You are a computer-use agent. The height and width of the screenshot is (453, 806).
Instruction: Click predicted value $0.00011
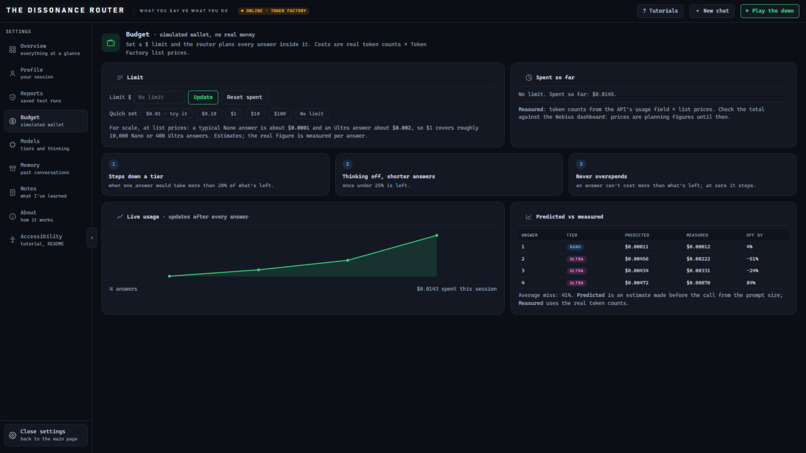click(636, 247)
